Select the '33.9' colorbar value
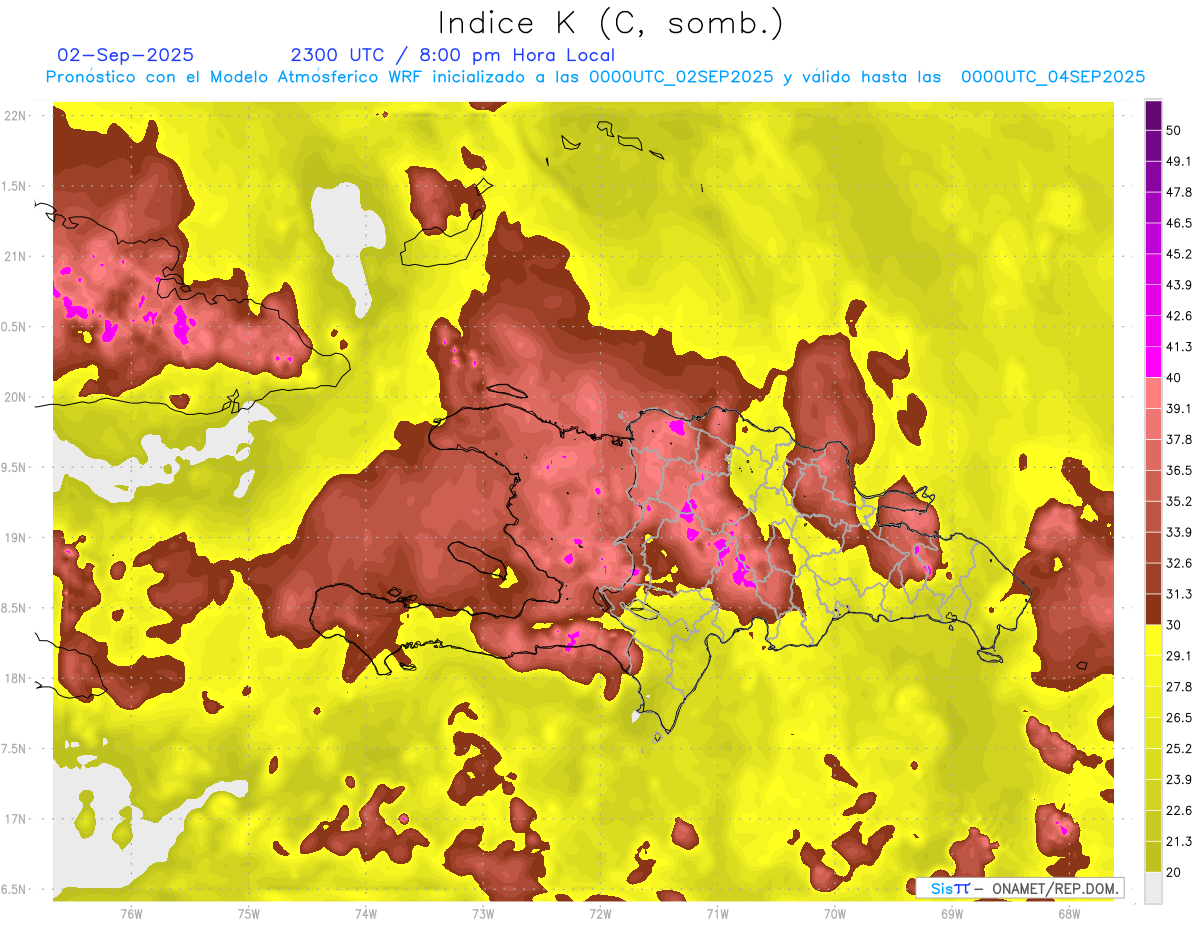 [1178, 532]
